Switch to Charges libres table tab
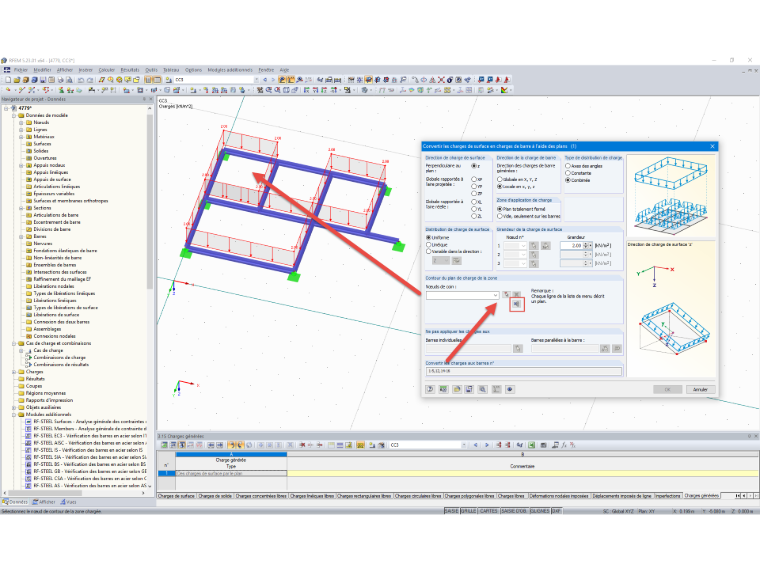Viewport: 760px width, 570px height. 511,496
